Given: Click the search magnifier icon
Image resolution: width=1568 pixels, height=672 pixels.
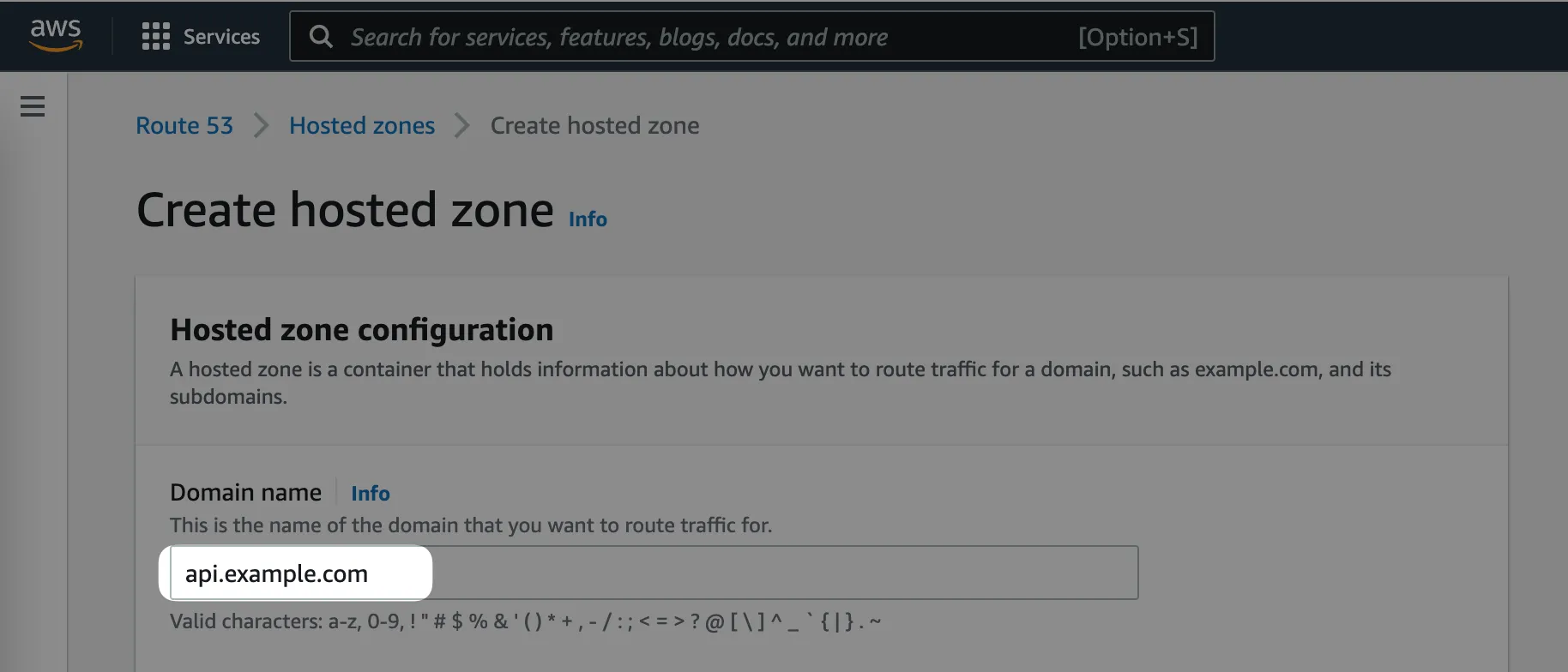Looking at the screenshot, I should (x=321, y=36).
